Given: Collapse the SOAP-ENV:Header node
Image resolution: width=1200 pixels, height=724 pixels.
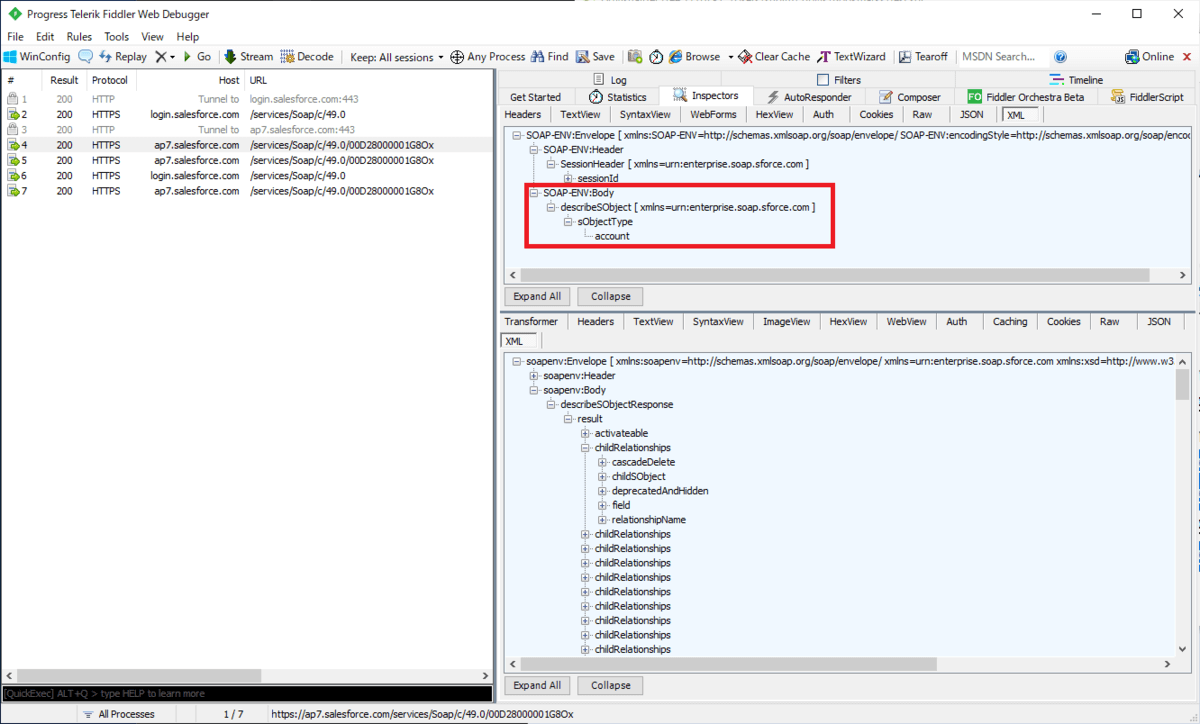Looking at the screenshot, I should (x=534, y=149).
